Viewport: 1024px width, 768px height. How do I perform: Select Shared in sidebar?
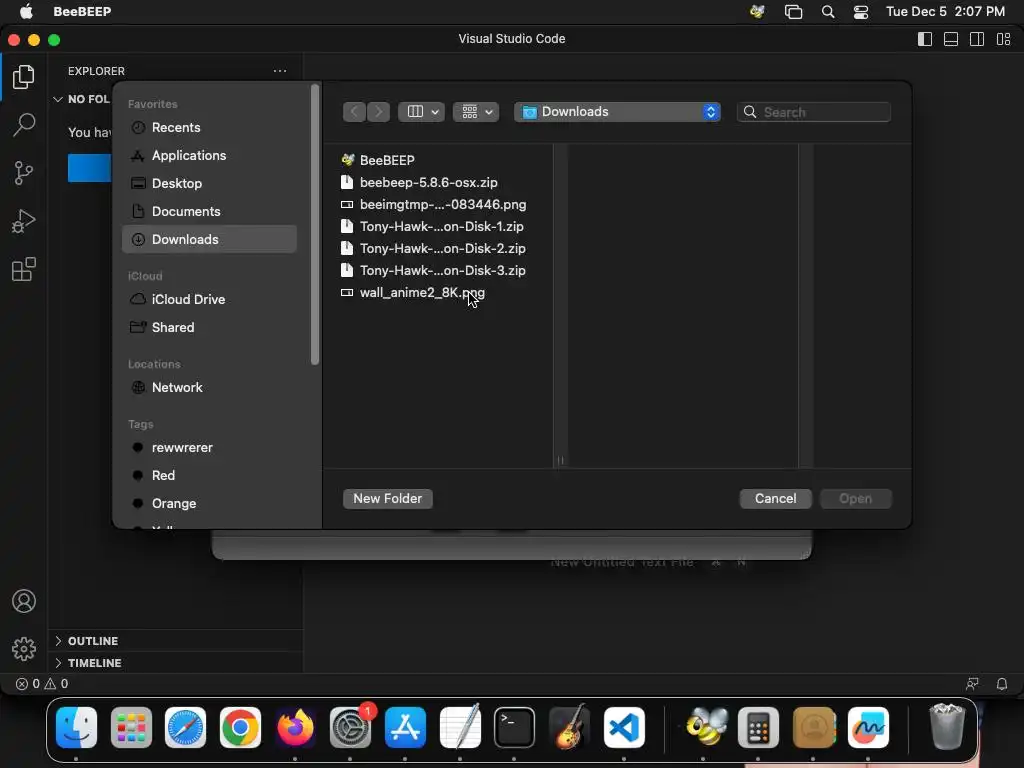tap(209, 327)
